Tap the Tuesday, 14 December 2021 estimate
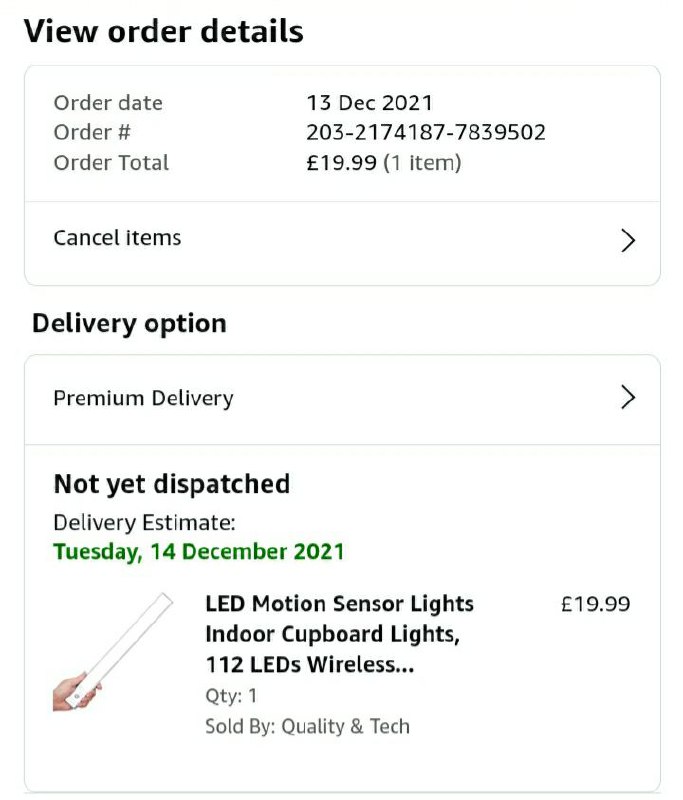 (x=199, y=552)
